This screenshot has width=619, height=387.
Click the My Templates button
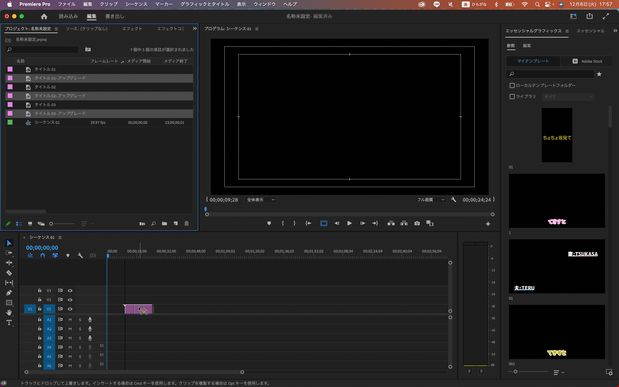tap(533, 61)
